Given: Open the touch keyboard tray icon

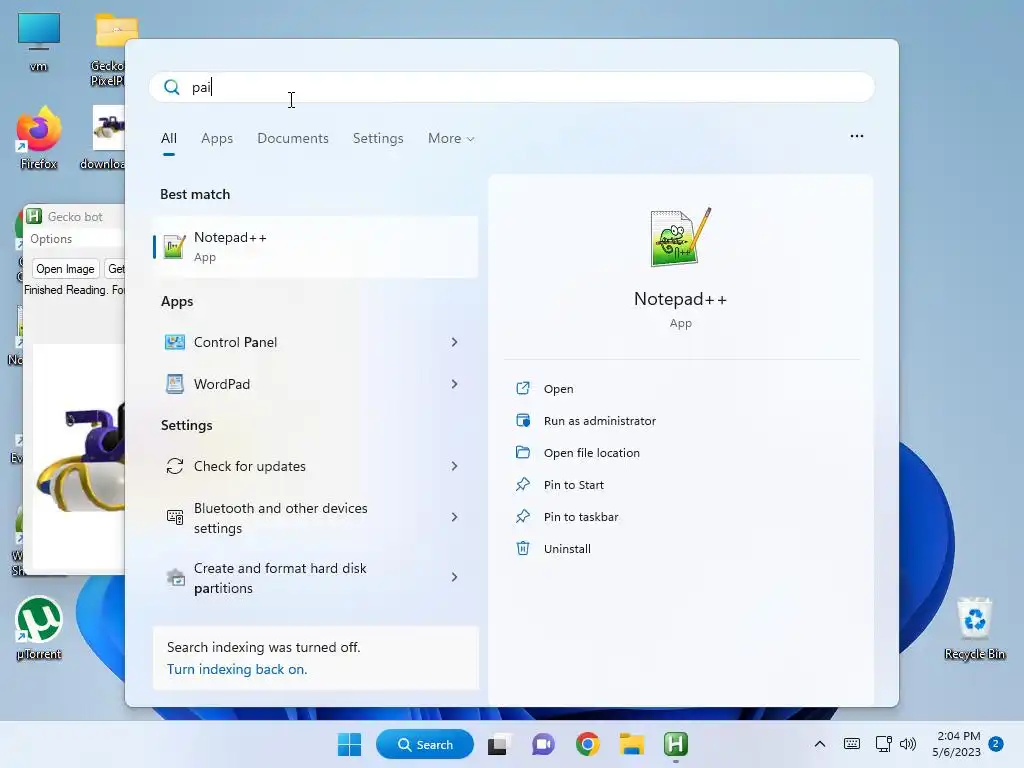Looking at the screenshot, I should click(852, 744).
